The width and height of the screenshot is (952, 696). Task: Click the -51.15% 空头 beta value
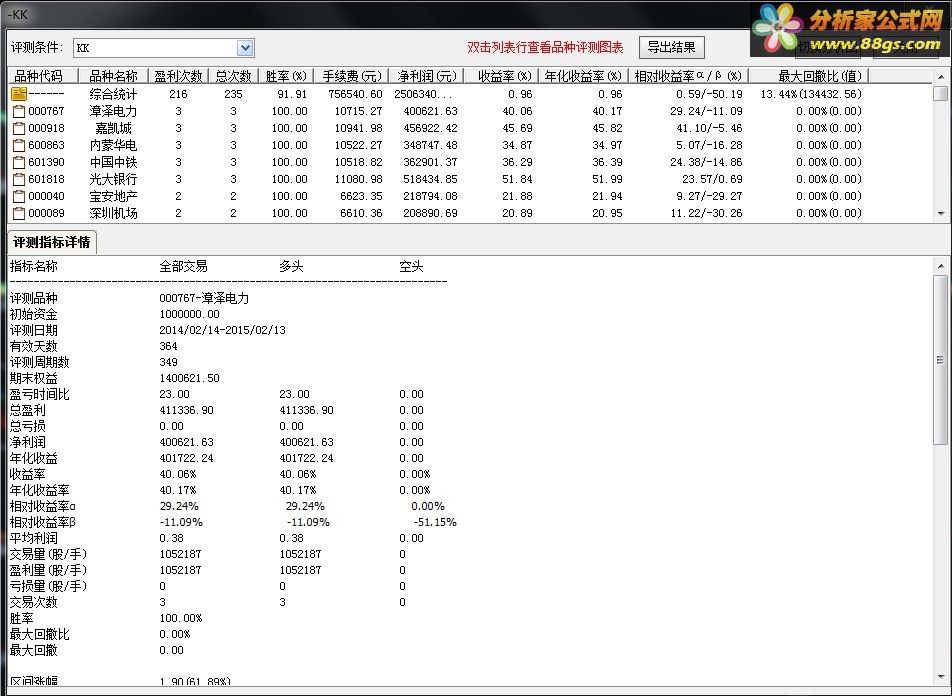[x=435, y=522]
